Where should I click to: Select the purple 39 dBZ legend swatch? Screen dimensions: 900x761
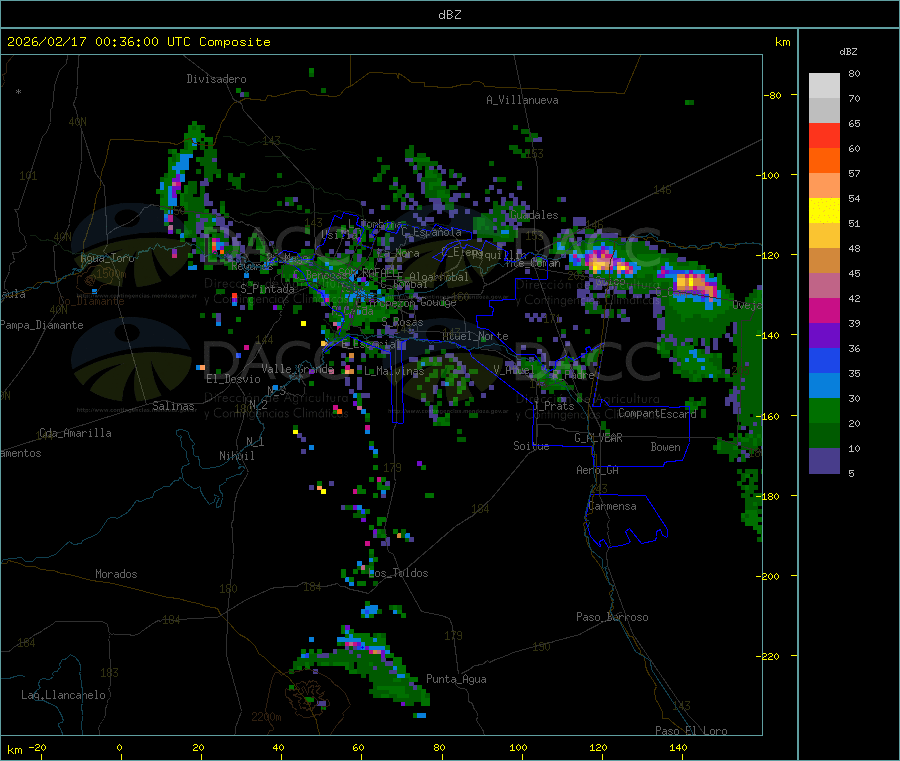point(824,336)
